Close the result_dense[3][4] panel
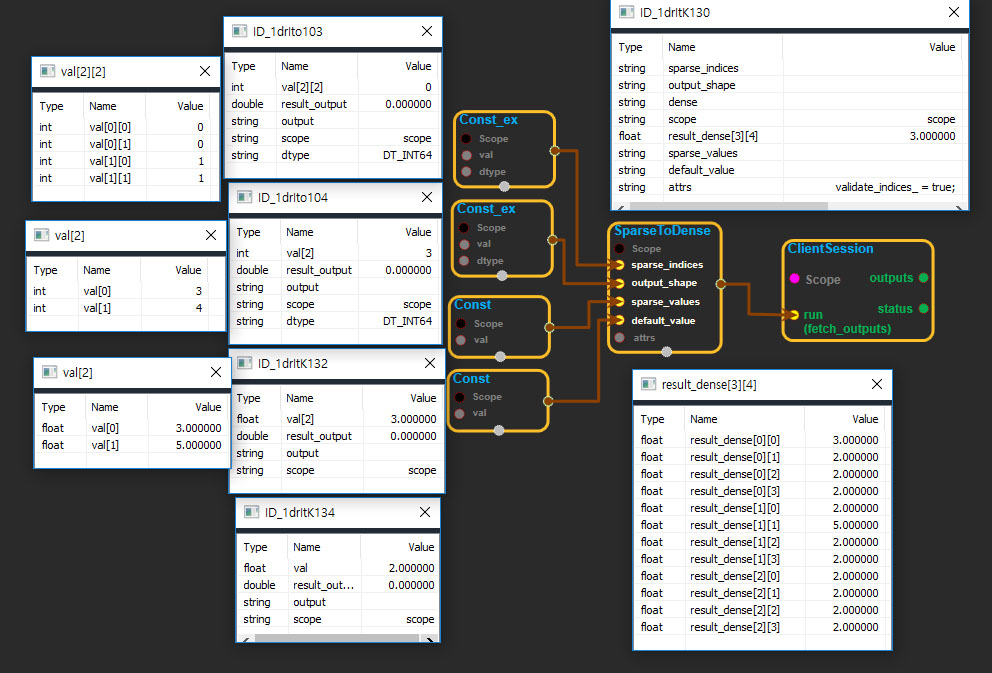 876,384
